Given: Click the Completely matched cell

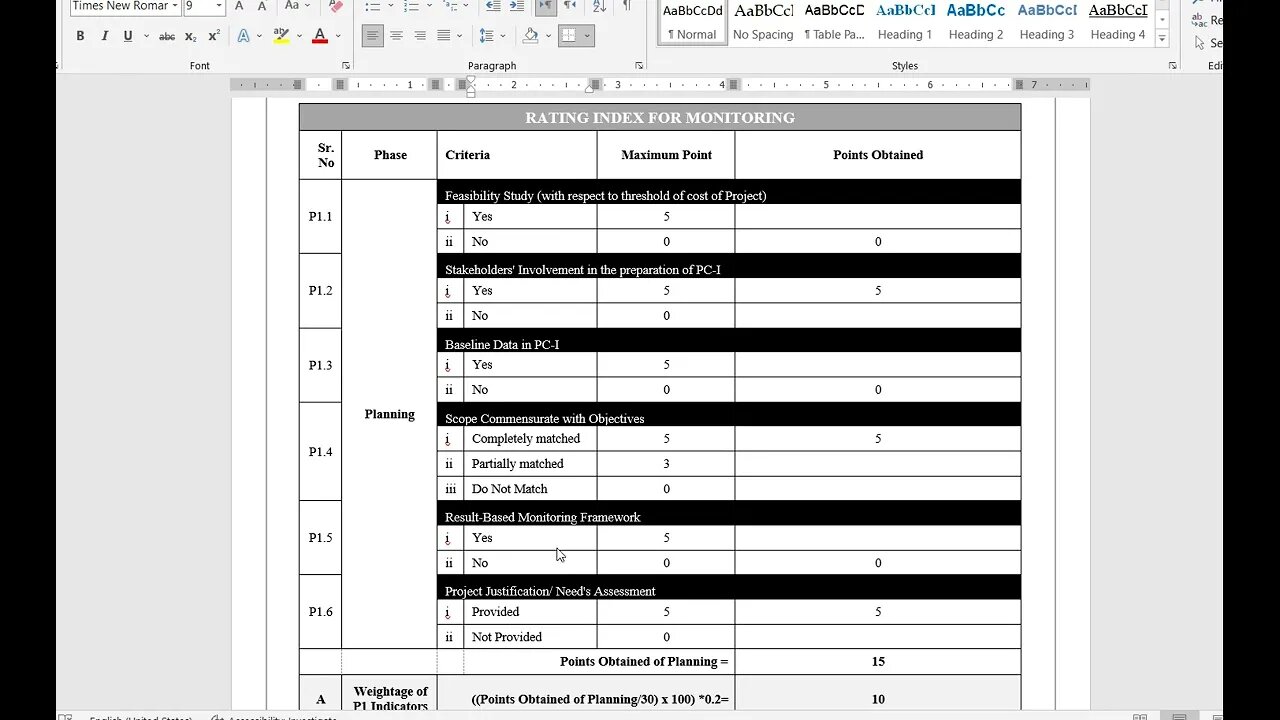Looking at the screenshot, I should tap(530, 439).
